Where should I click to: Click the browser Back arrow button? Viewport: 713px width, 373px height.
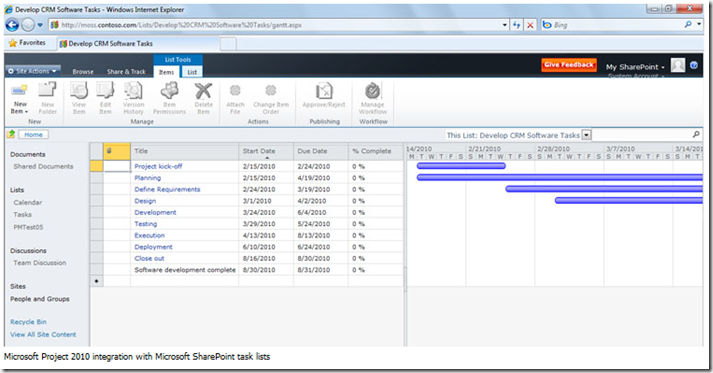(x=12, y=25)
